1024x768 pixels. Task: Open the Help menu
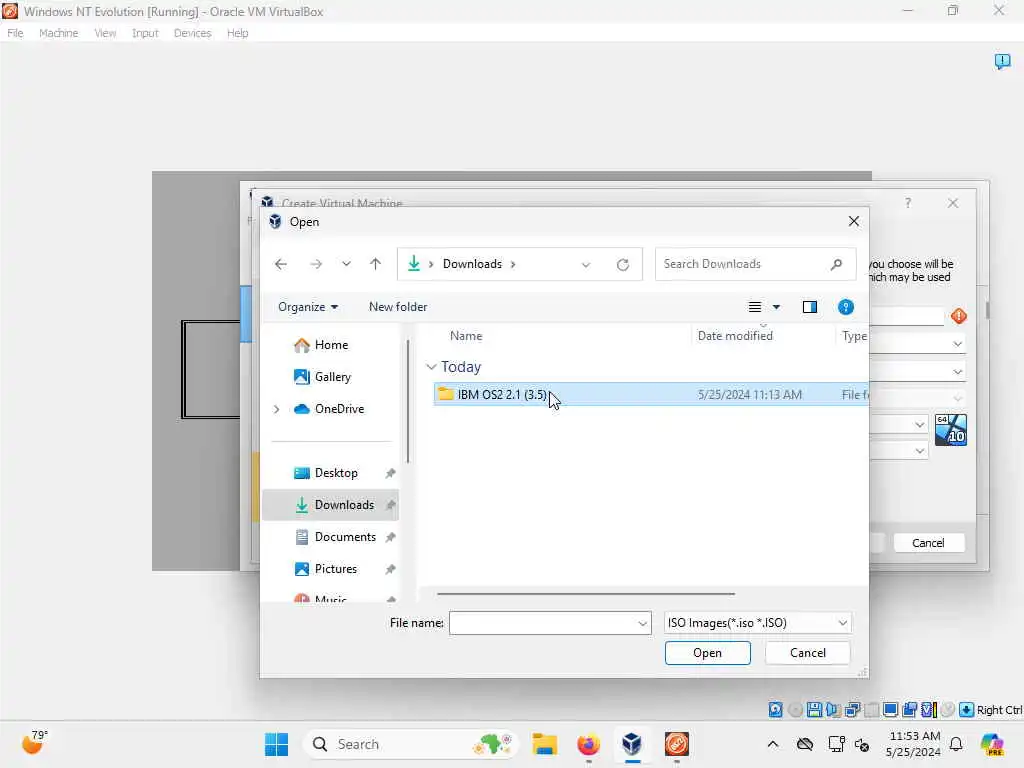pos(237,33)
